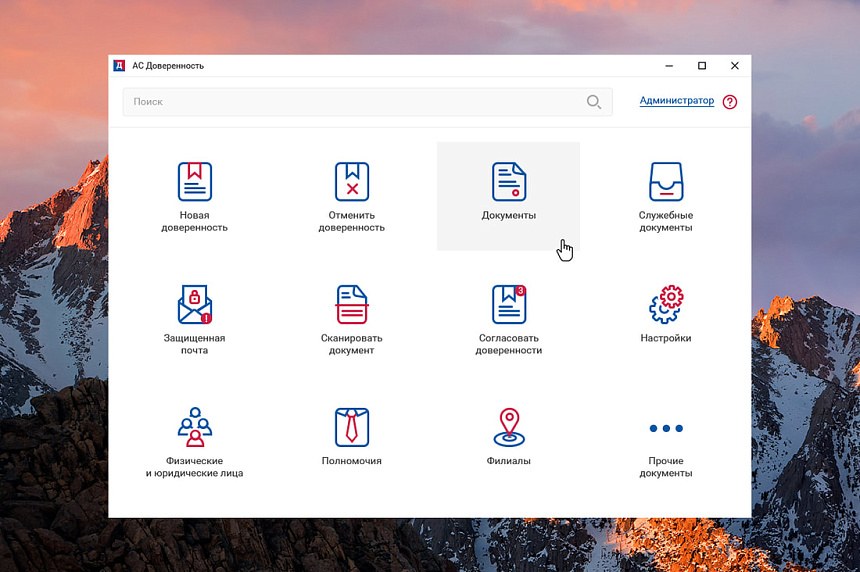Open the Документы icon
Viewport: 860px width, 572px height.
click(x=509, y=182)
